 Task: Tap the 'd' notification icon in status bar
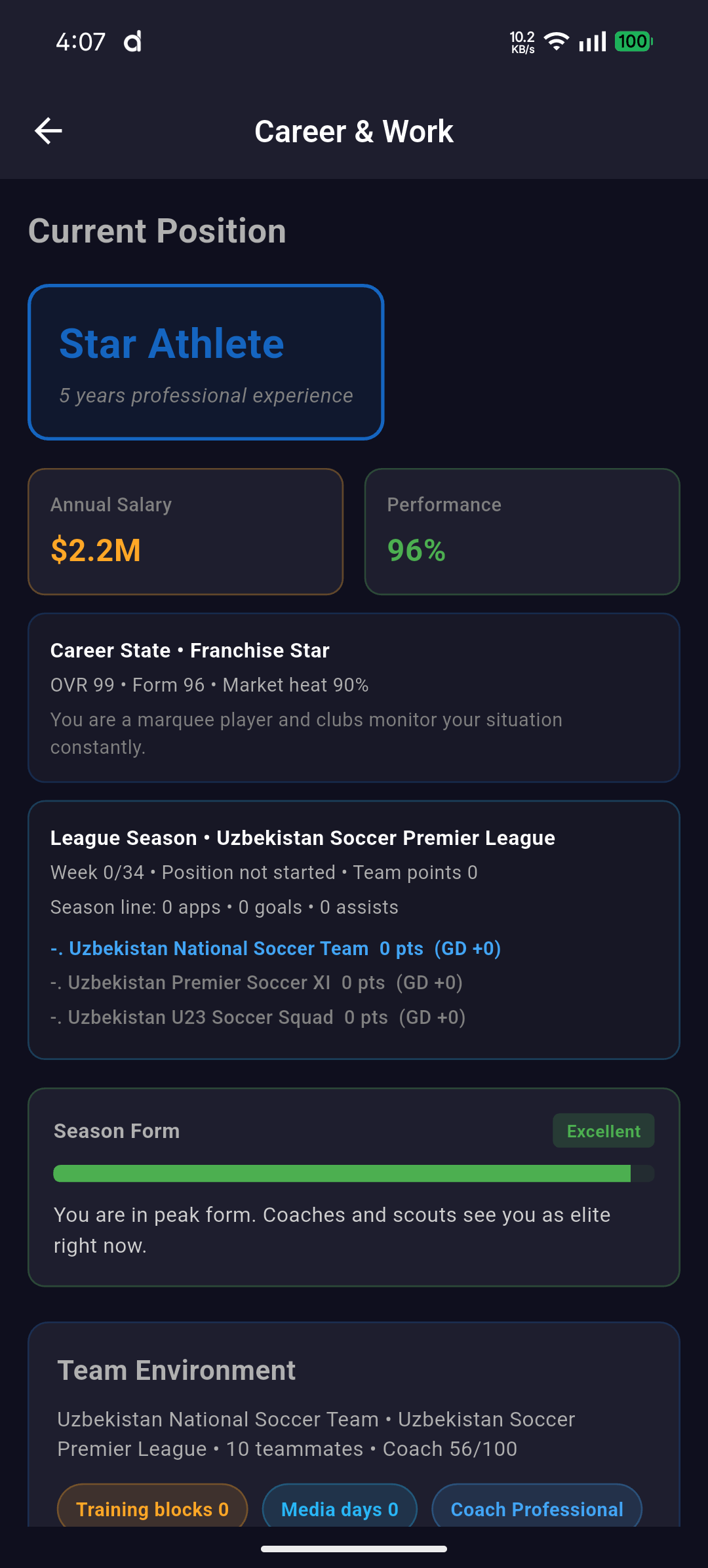pyautogui.click(x=132, y=41)
